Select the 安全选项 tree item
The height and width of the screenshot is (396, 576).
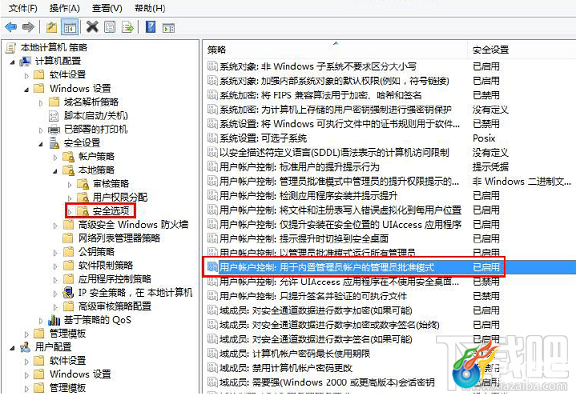pos(111,211)
